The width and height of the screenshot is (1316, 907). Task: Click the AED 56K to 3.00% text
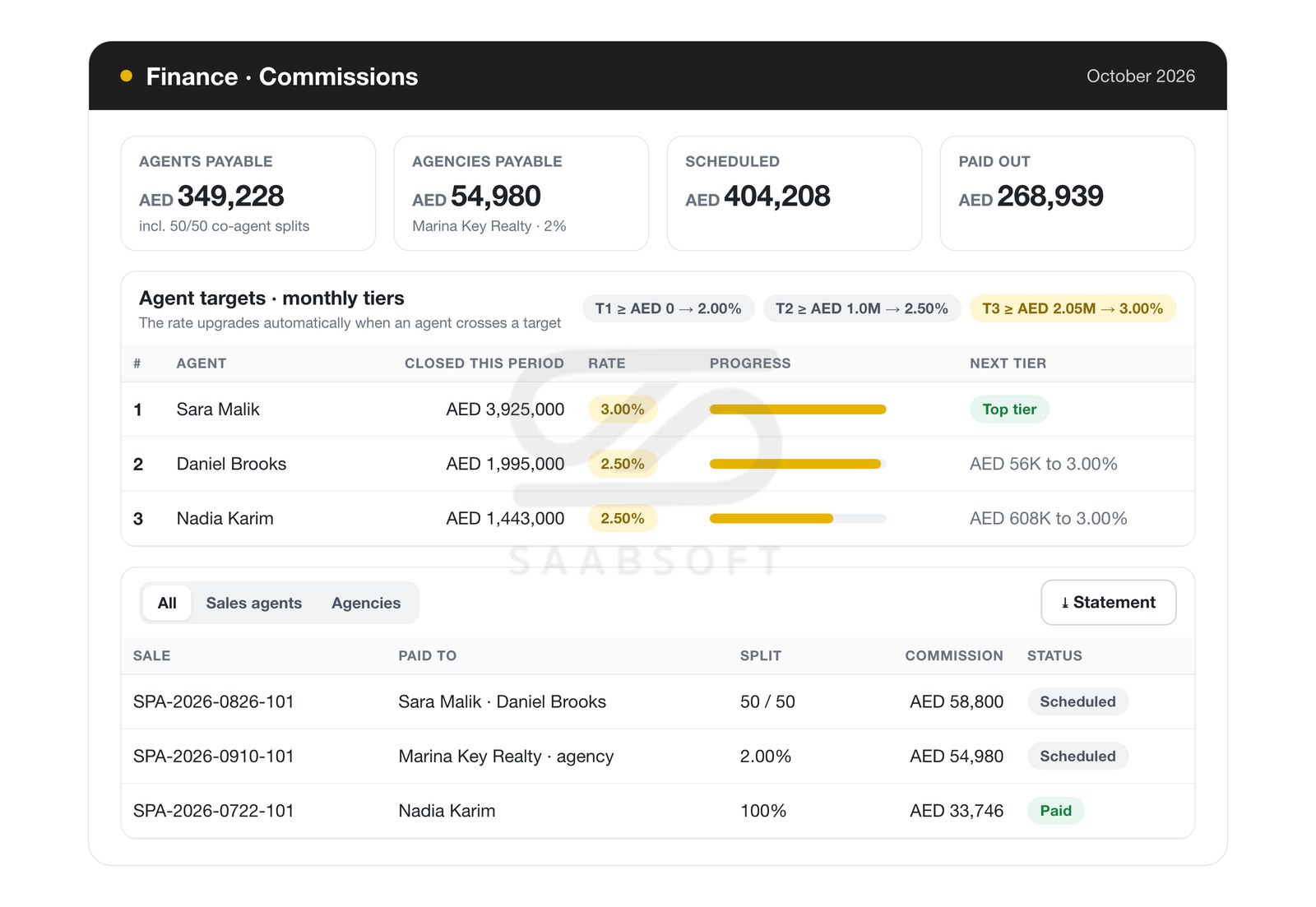click(1043, 464)
